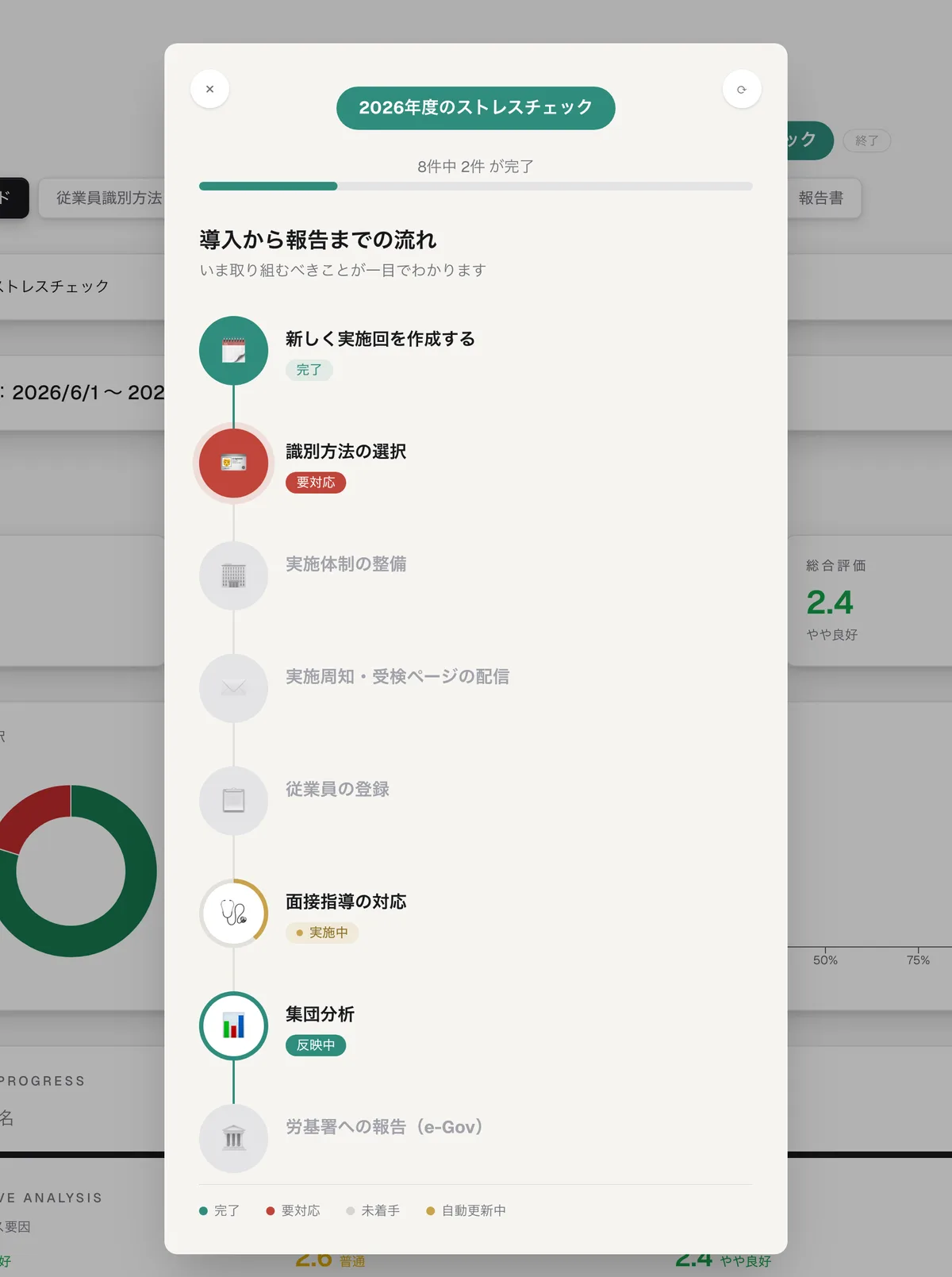Select the bank icon for 労基署への報告
The image size is (952, 1277).
pos(233,1139)
